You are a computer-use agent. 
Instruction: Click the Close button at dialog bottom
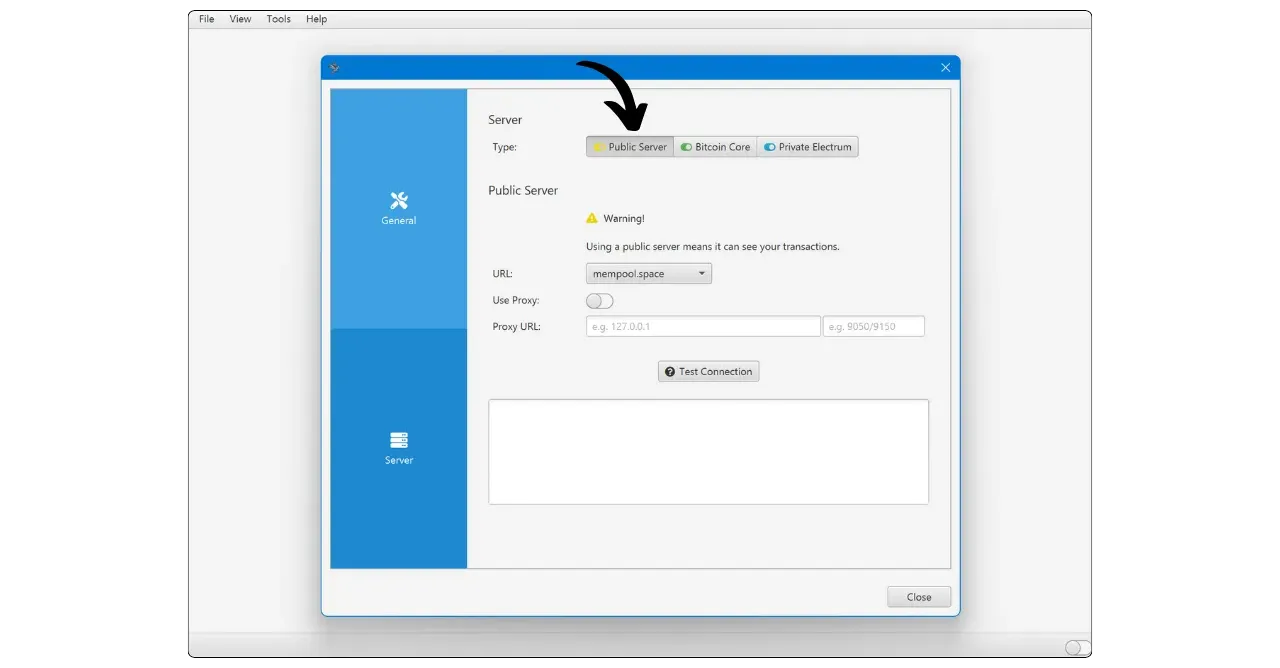coord(918,597)
